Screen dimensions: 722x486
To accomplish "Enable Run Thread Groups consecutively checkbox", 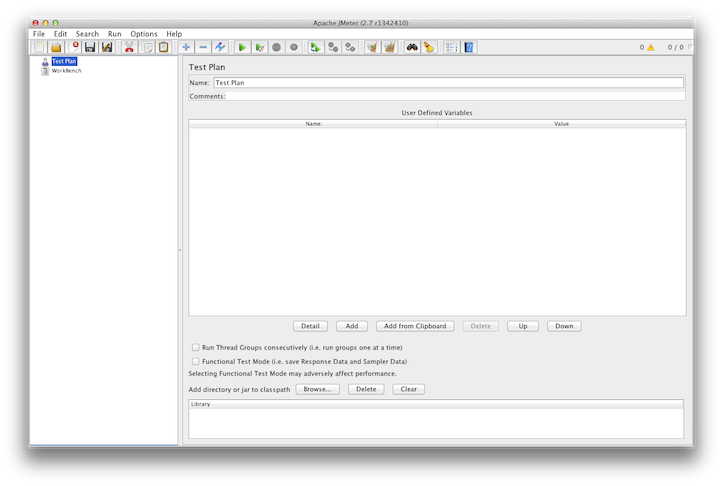I will point(196,347).
